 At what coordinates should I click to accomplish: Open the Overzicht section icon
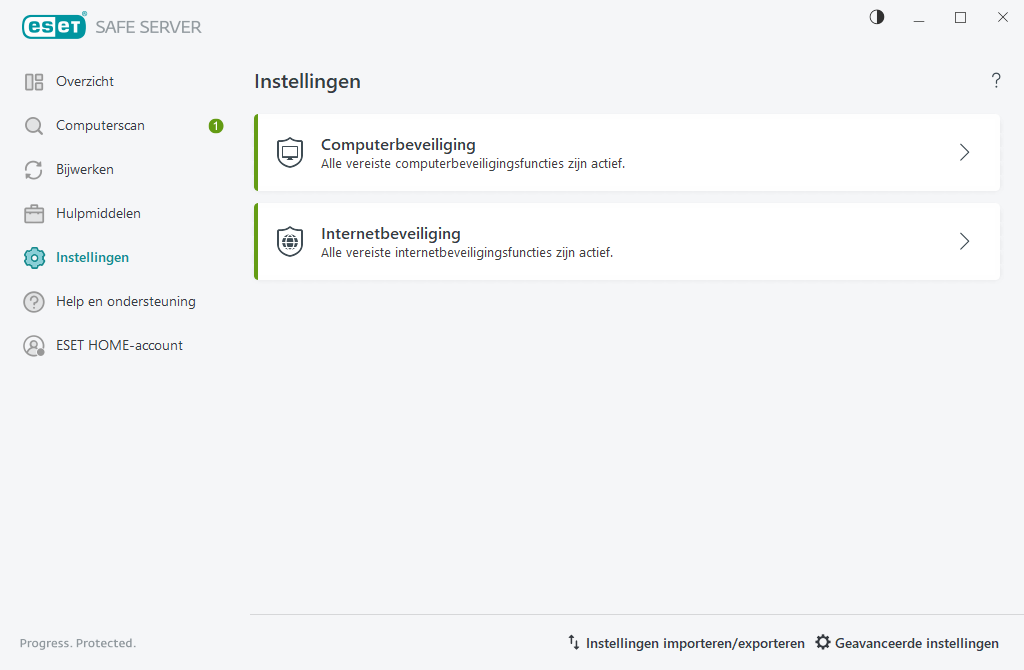(33, 81)
